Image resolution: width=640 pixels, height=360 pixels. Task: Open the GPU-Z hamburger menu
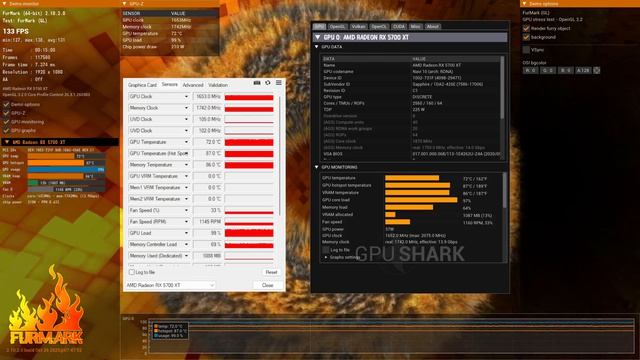coord(279,83)
